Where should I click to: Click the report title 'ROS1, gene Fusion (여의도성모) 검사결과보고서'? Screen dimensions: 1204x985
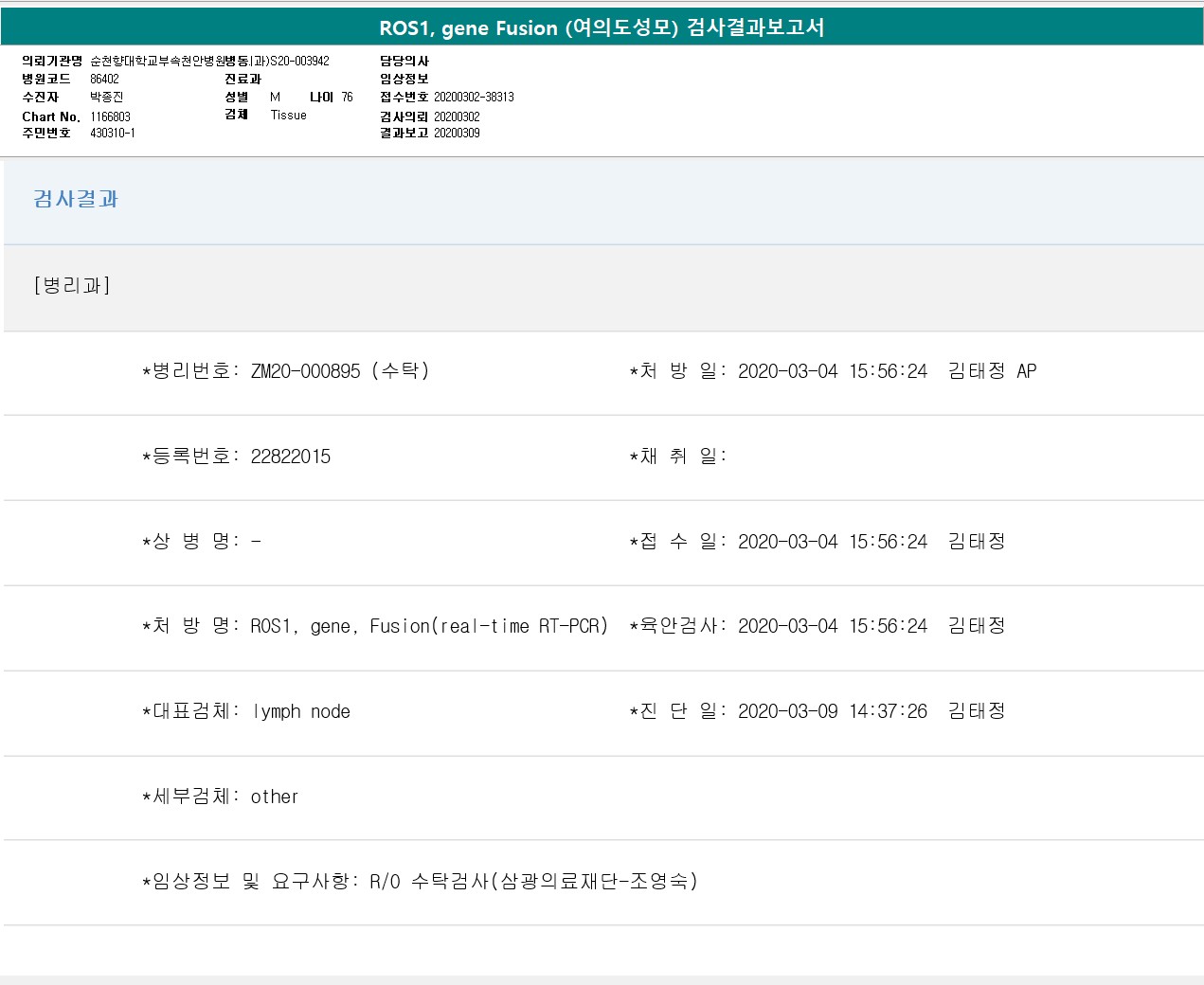602,27
